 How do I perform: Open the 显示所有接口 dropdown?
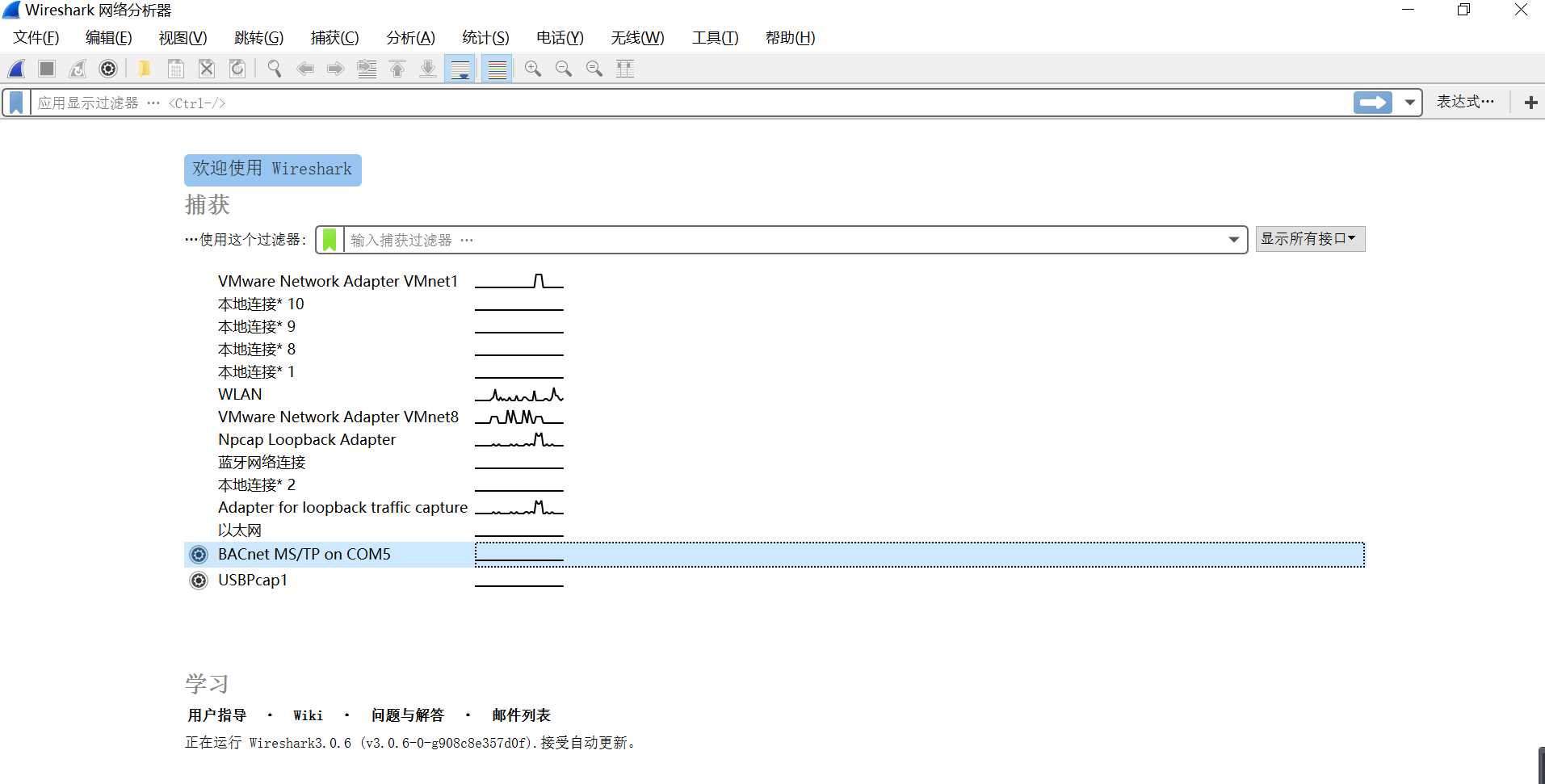point(1310,239)
